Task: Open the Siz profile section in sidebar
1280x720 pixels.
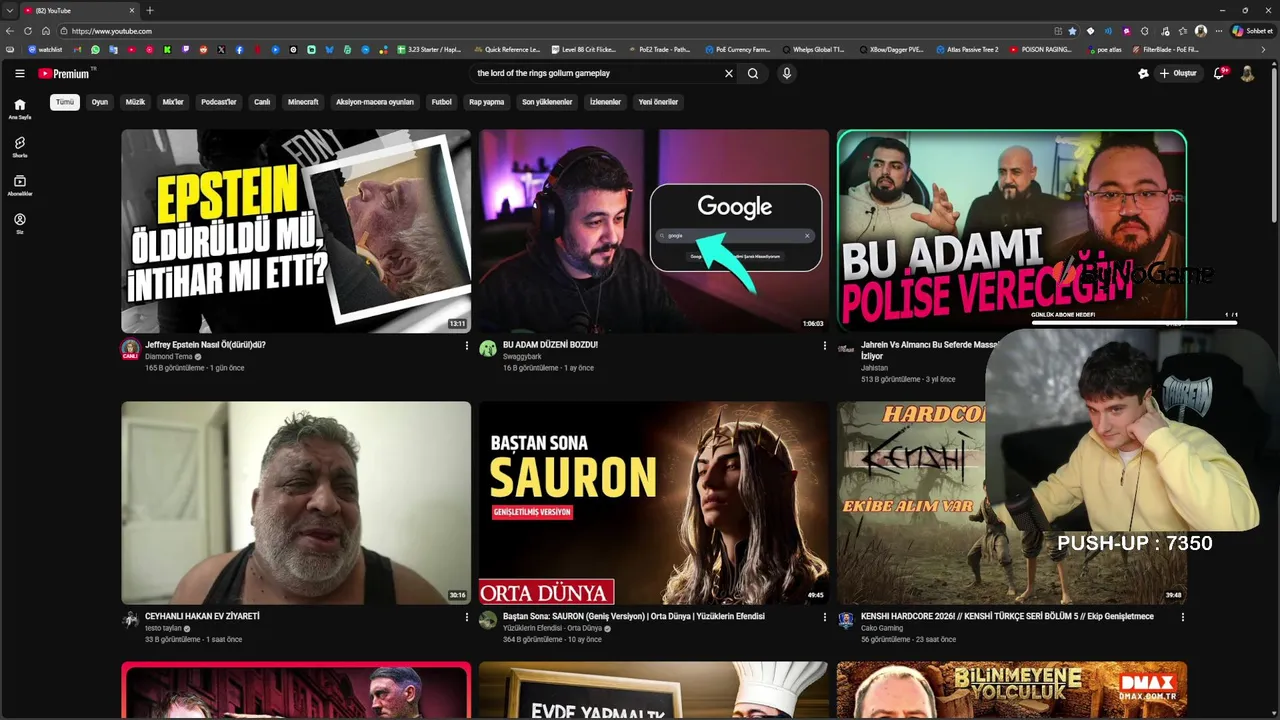Action: tap(19, 223)
